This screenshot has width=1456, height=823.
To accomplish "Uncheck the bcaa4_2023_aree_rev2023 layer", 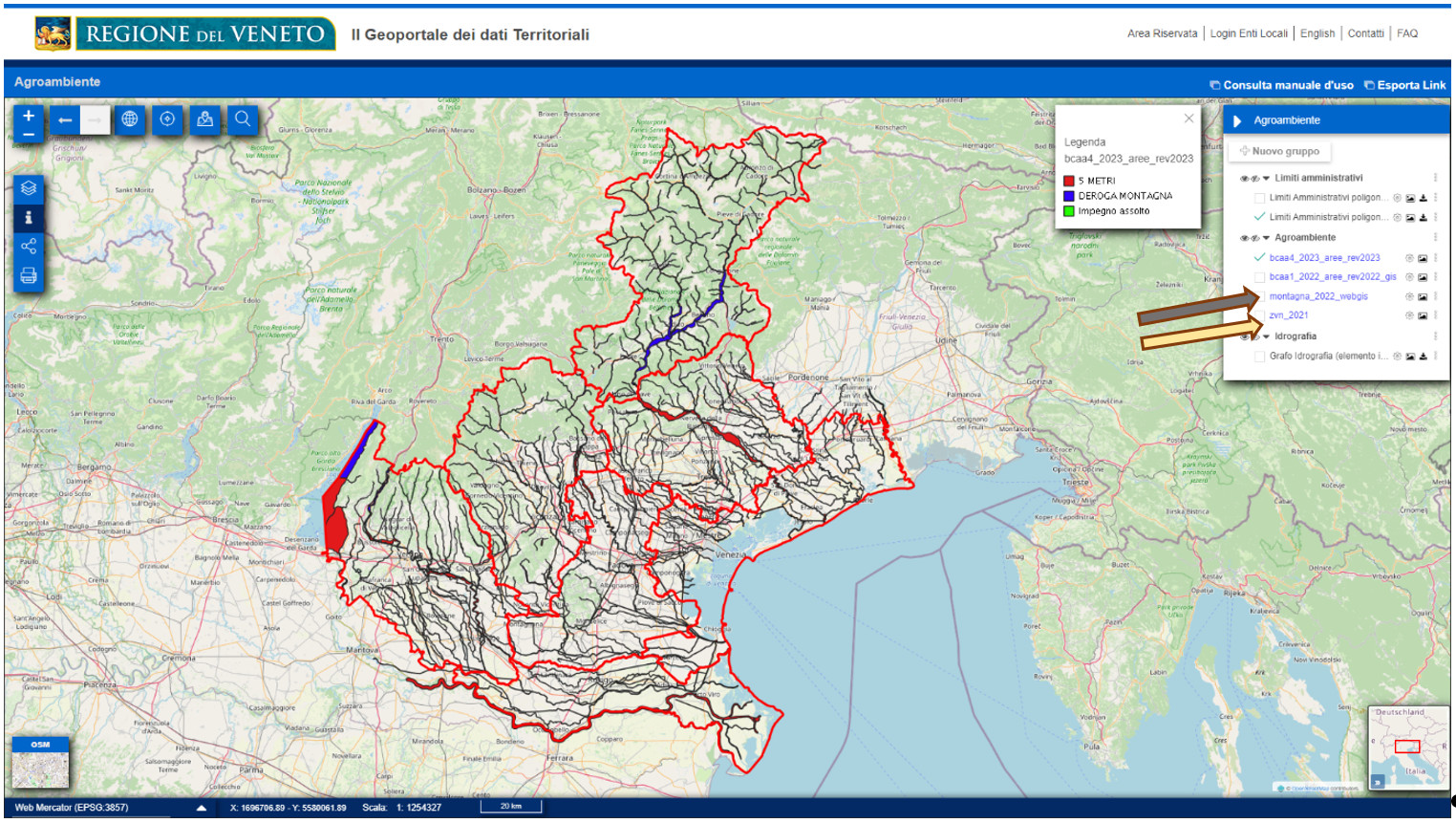I will [1259, 258].
